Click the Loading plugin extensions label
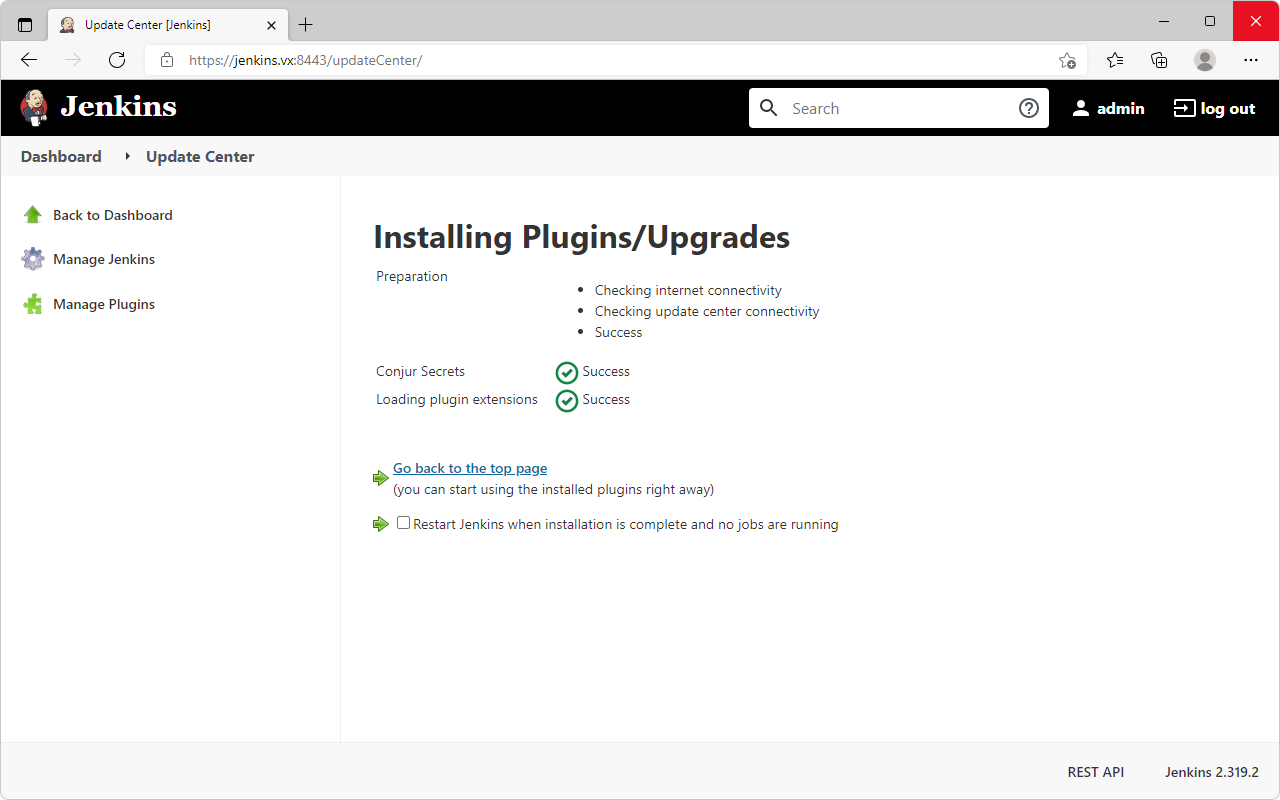The image size is (1280, 800). click(457, 399)
